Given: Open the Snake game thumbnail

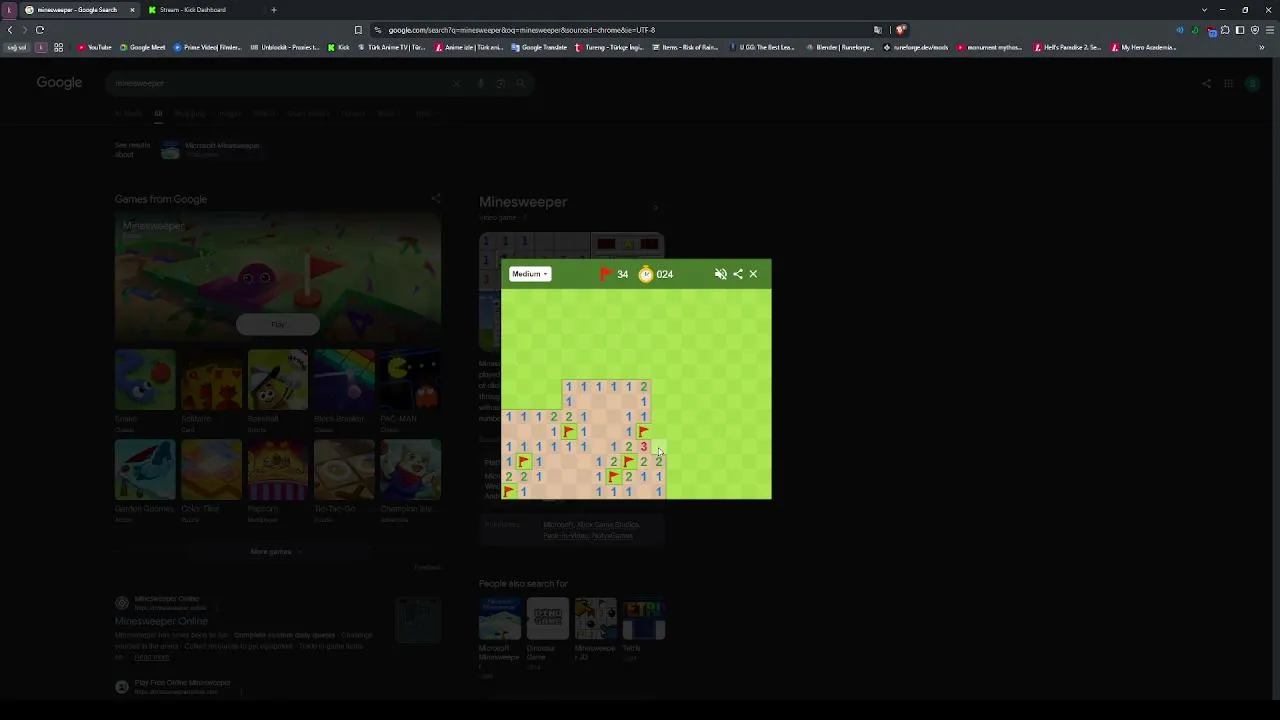Looking at the screenshot, I should pos(145,380).
